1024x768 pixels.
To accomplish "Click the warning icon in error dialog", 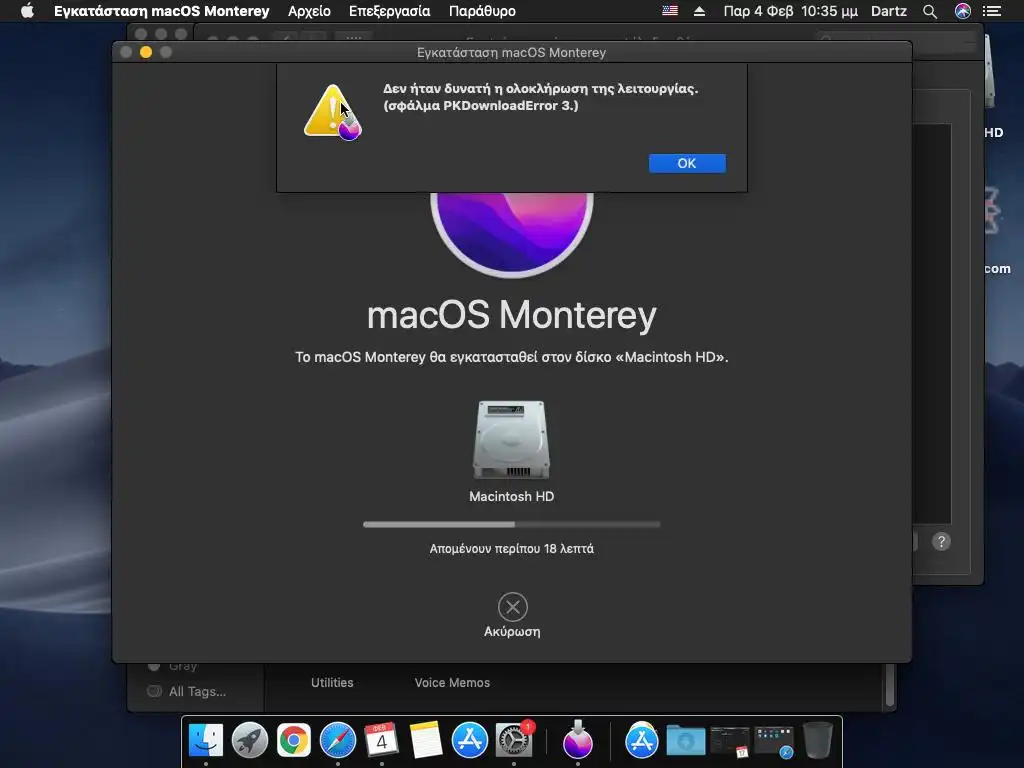I will click(332, 112).
